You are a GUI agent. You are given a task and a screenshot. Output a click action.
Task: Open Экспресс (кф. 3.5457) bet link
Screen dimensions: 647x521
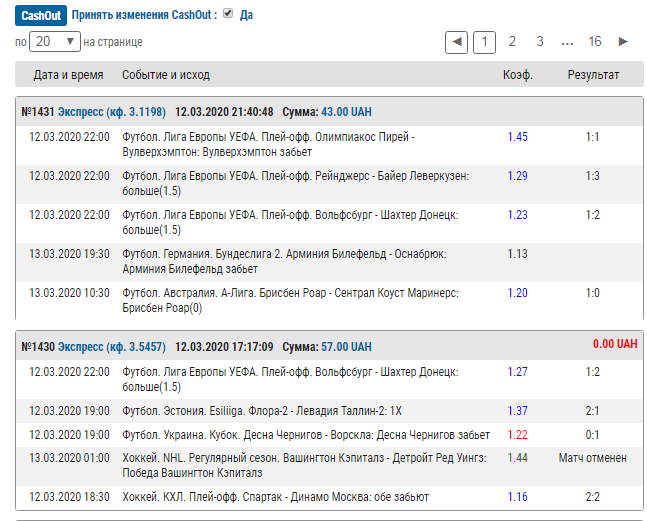[112, 347]
